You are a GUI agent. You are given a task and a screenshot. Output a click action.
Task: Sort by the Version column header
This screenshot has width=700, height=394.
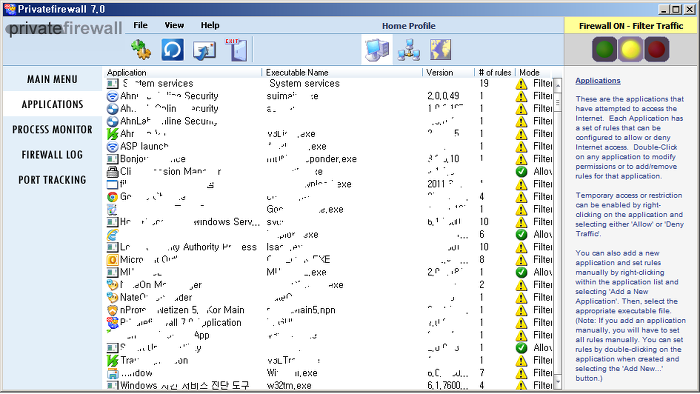click(448, 72)
